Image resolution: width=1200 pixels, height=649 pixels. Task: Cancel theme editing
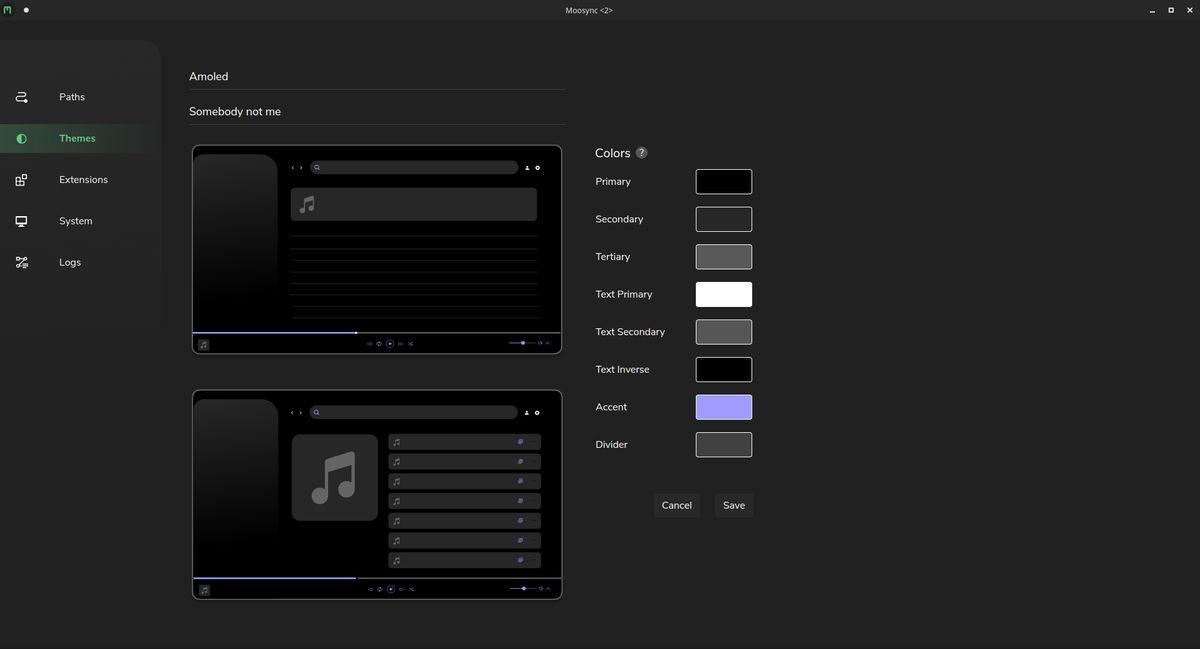tap(677, 505)
